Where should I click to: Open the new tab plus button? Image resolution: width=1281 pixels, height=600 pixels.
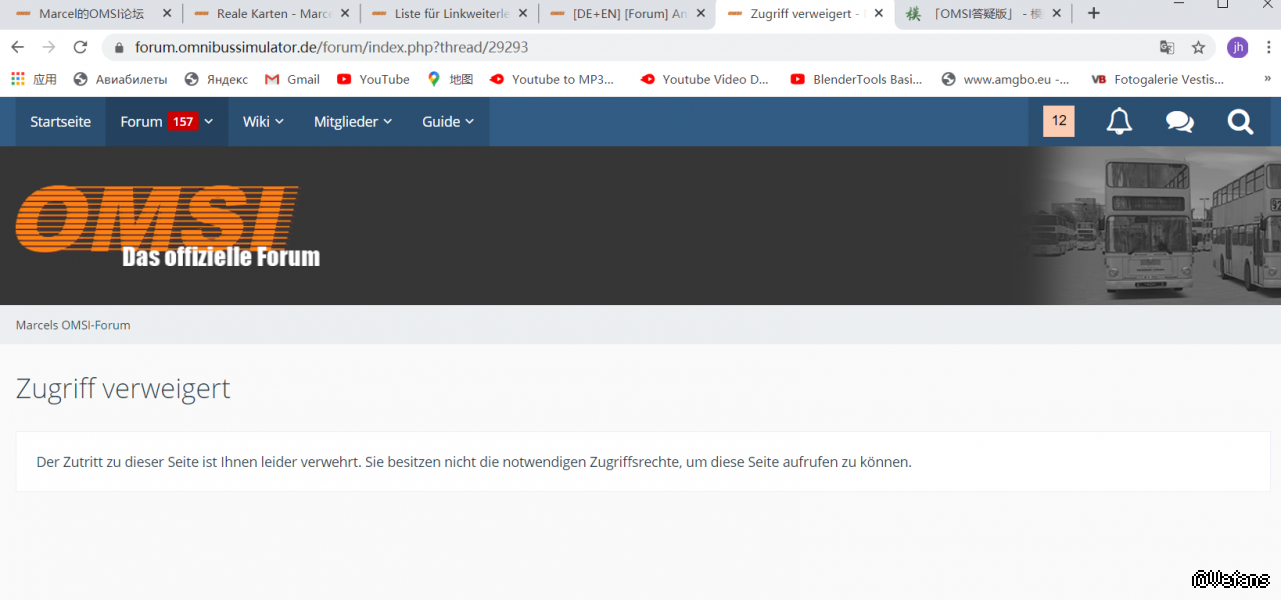pyautogui.click(x=1094, y=13)
